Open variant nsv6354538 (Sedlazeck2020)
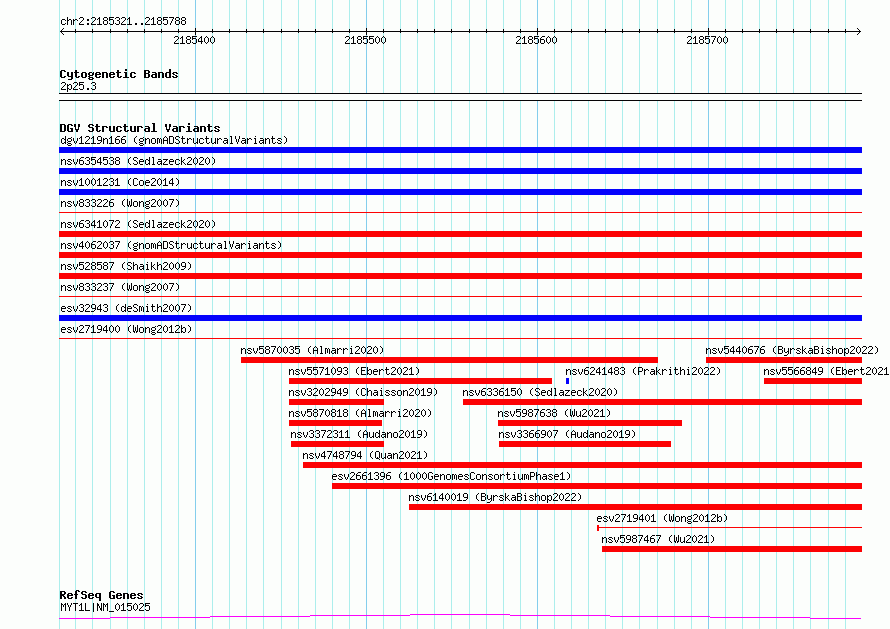This screenshot has width=890, height=629. [x=138, y=161]
